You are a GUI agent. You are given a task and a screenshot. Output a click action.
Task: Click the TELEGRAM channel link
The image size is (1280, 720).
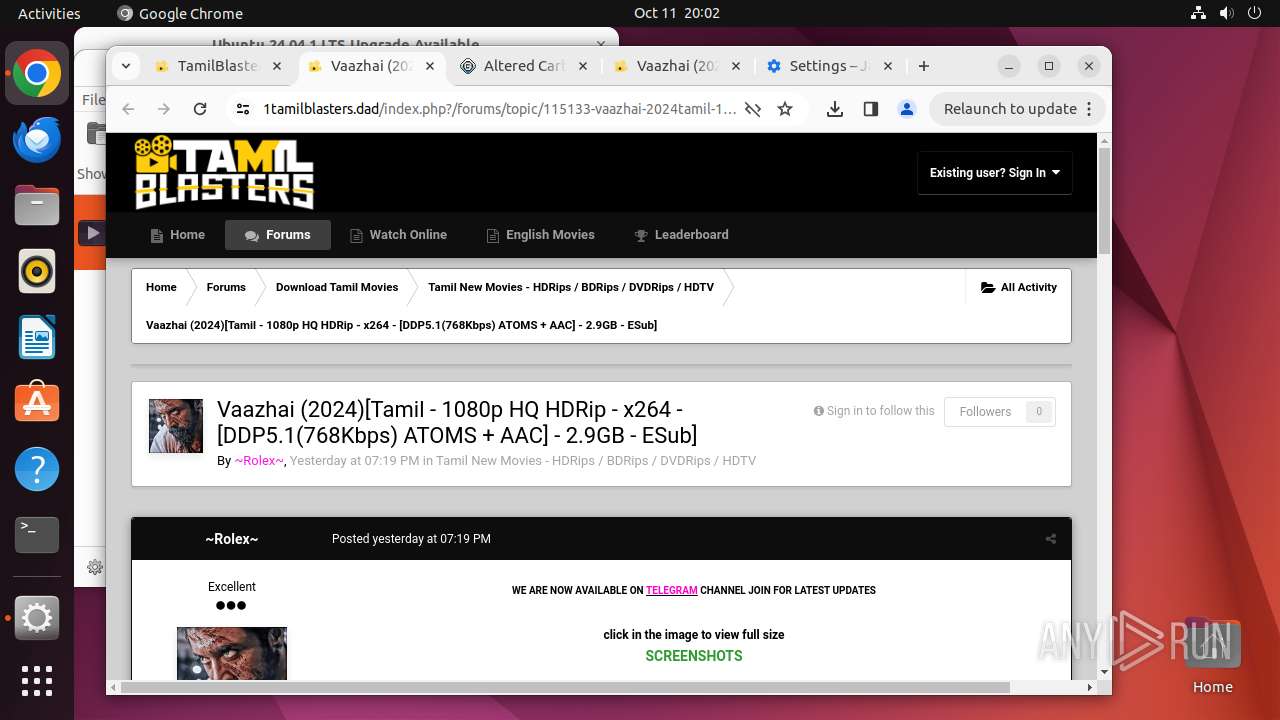[671, 590]
